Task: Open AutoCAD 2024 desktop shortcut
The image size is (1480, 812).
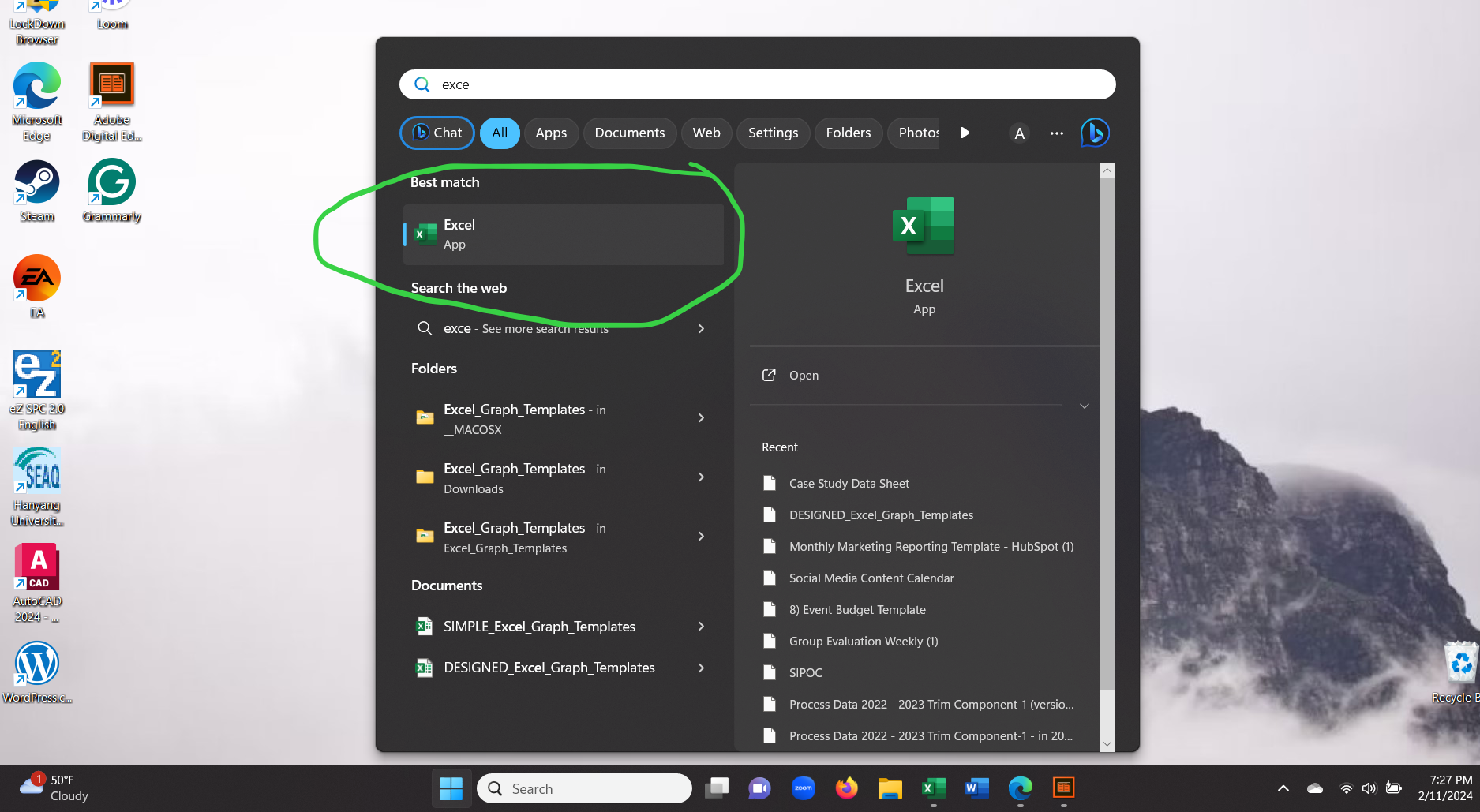Action: click(x=37, y=584)
